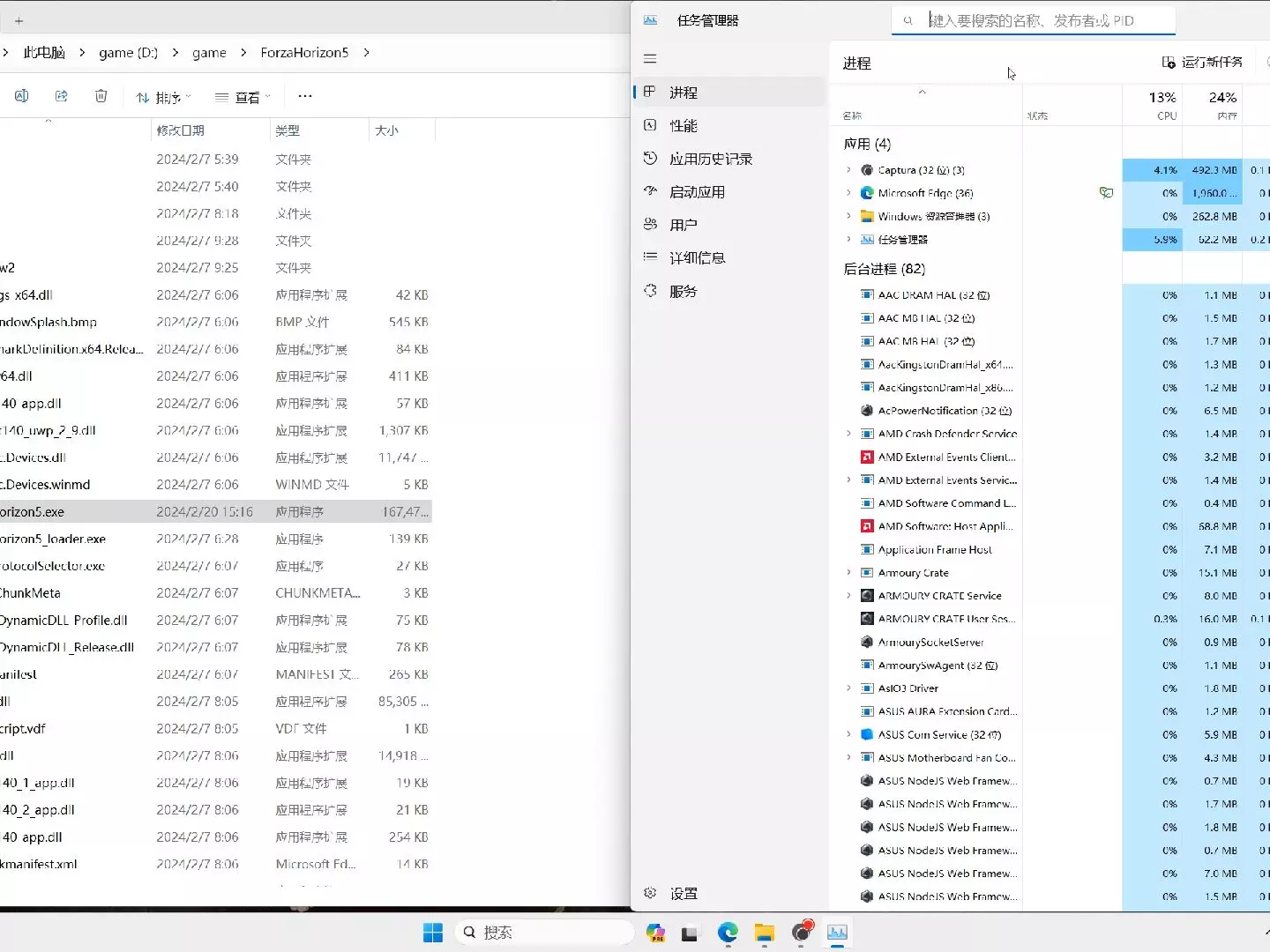The height and width of the screenshot is (952, 1270).
Task: Open the 服务 tab
Action: tap(728, 292)
